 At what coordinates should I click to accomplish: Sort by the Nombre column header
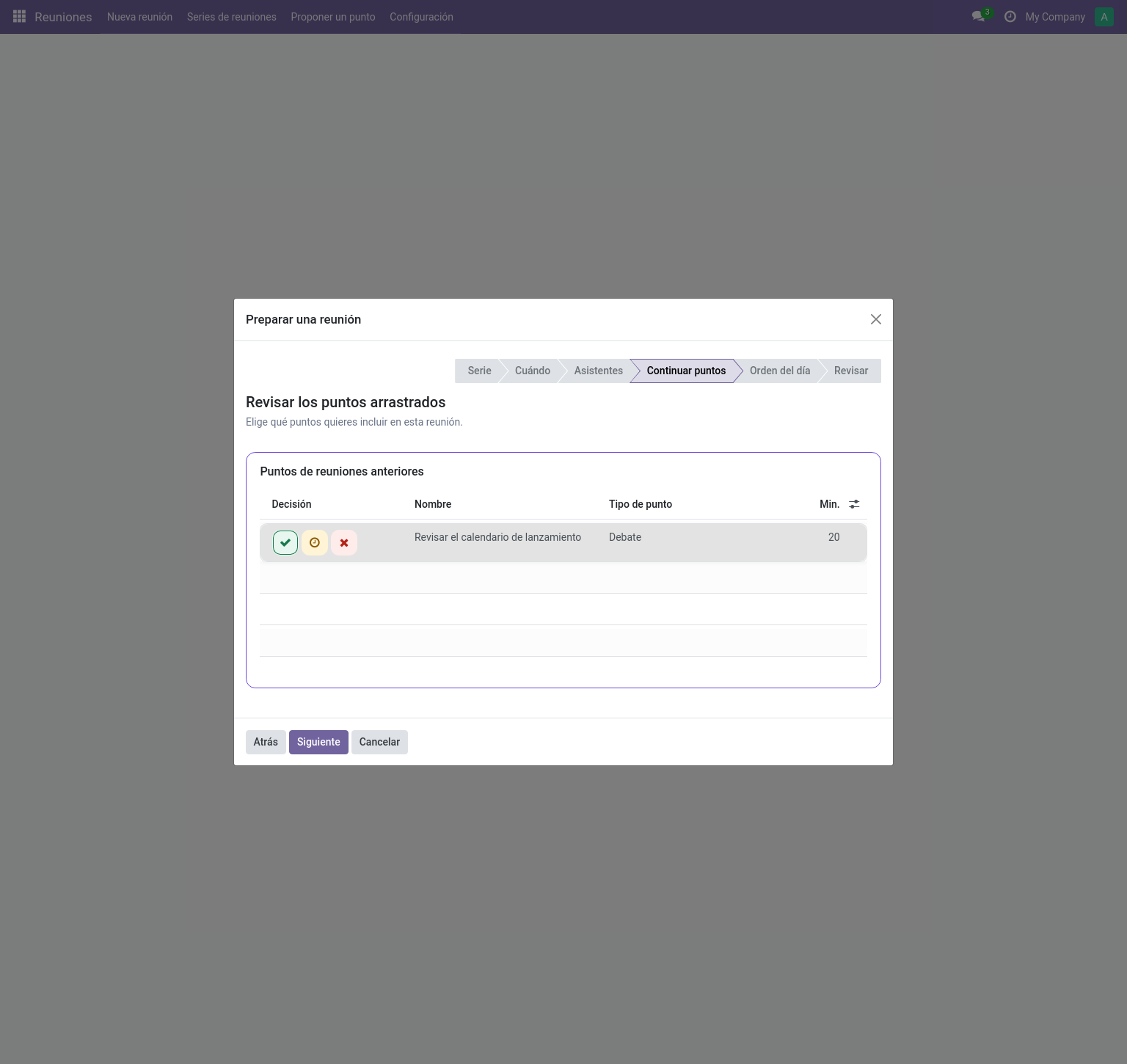tap(433, 504)
